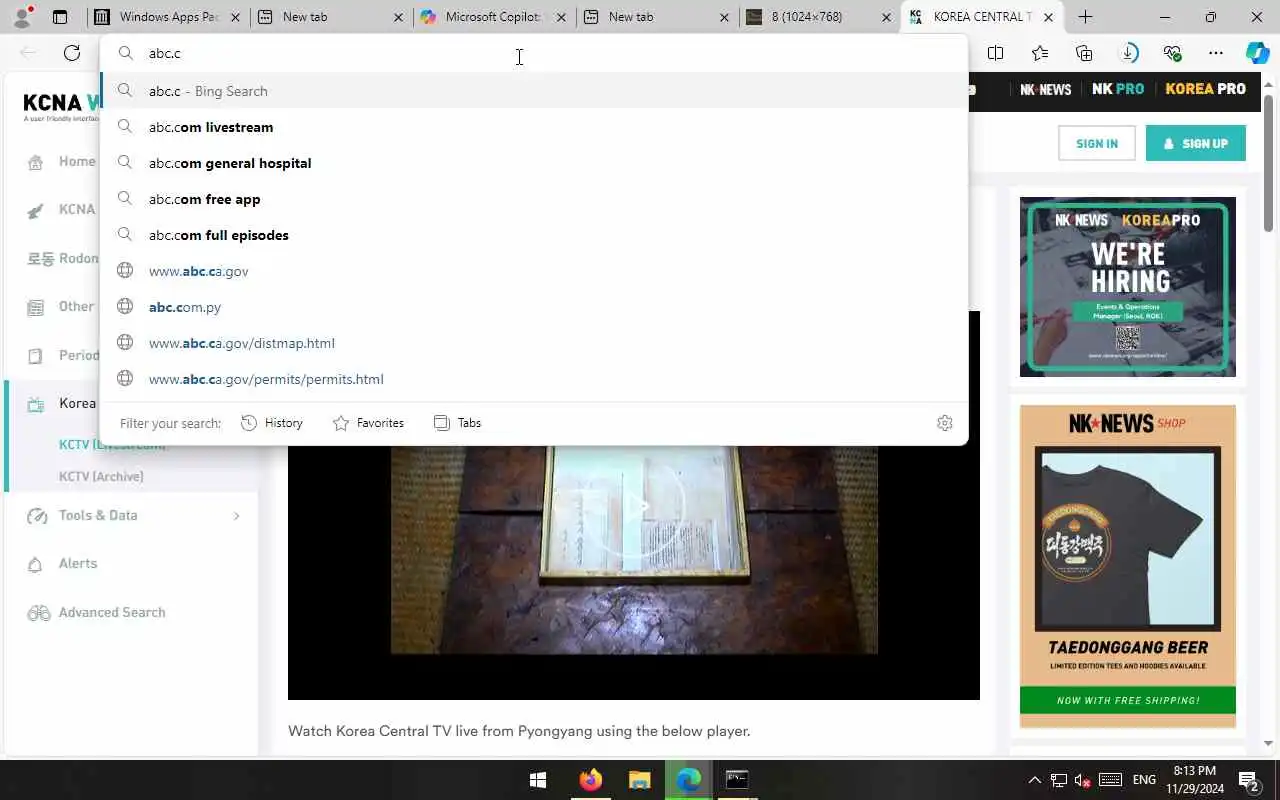Click the SIGN UP button

(1195, 143)
